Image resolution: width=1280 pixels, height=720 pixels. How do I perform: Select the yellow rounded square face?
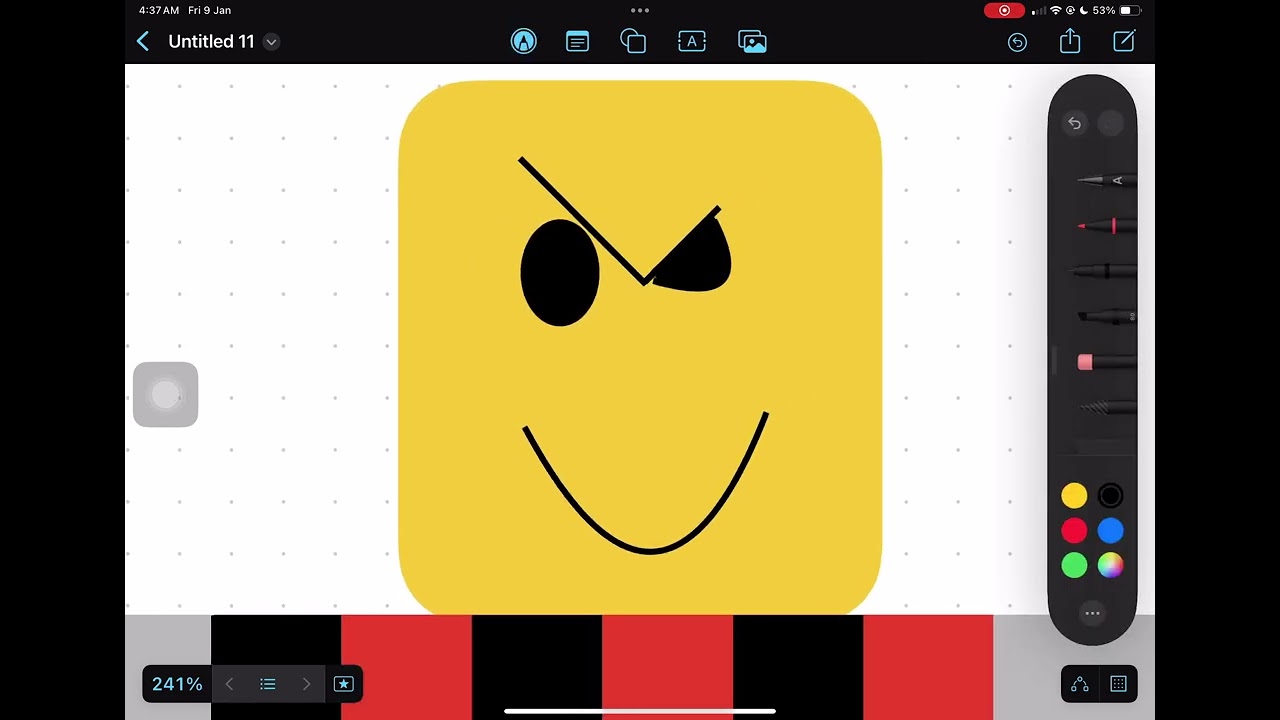[x=640, y=348]
